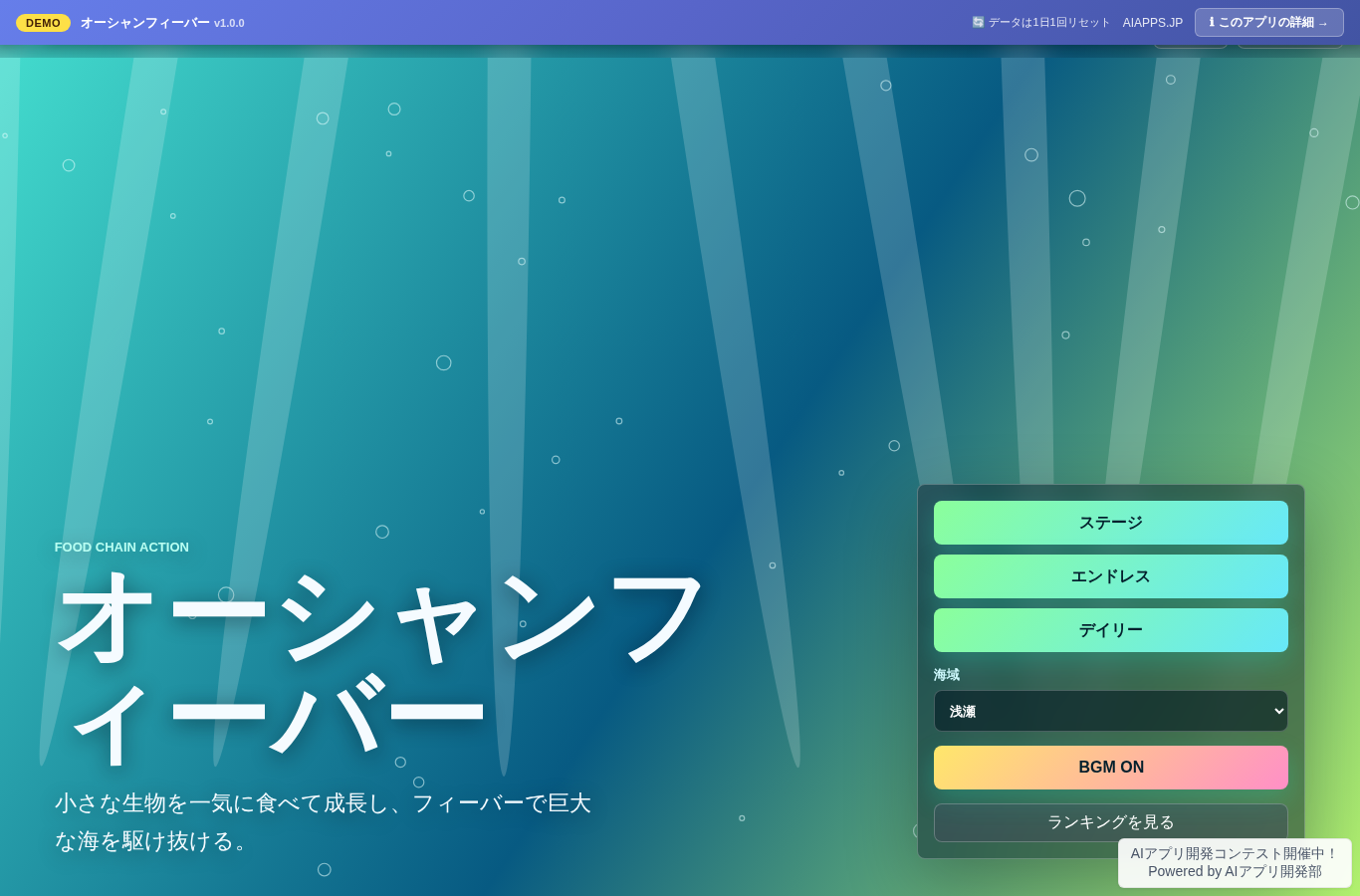Open the AIアプリ開発コンテスト開催中 banner
The image size is (1360, 896).
1235,853
